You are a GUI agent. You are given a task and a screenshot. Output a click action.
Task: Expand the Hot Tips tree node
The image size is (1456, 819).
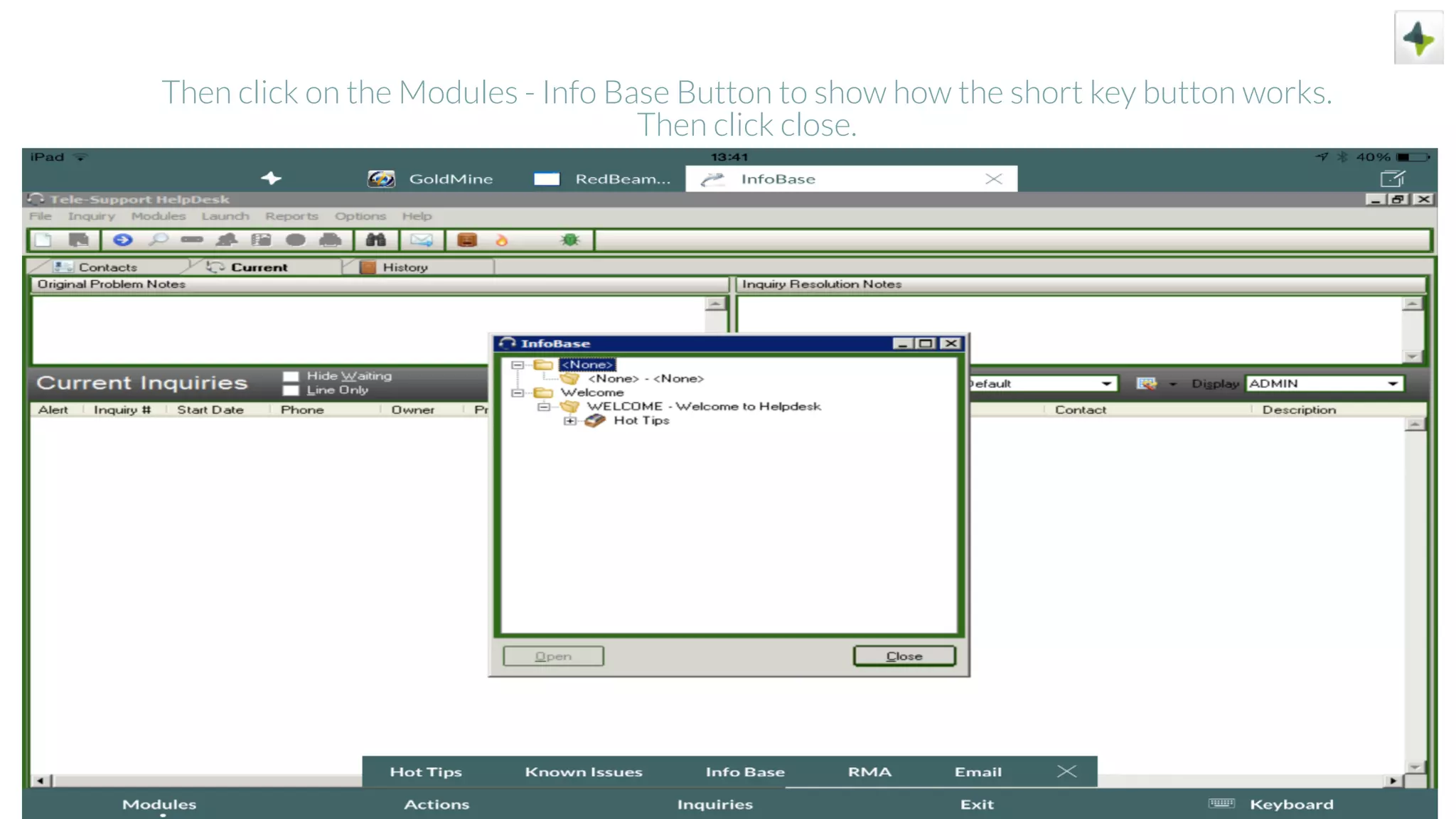(x=570, y=421)
